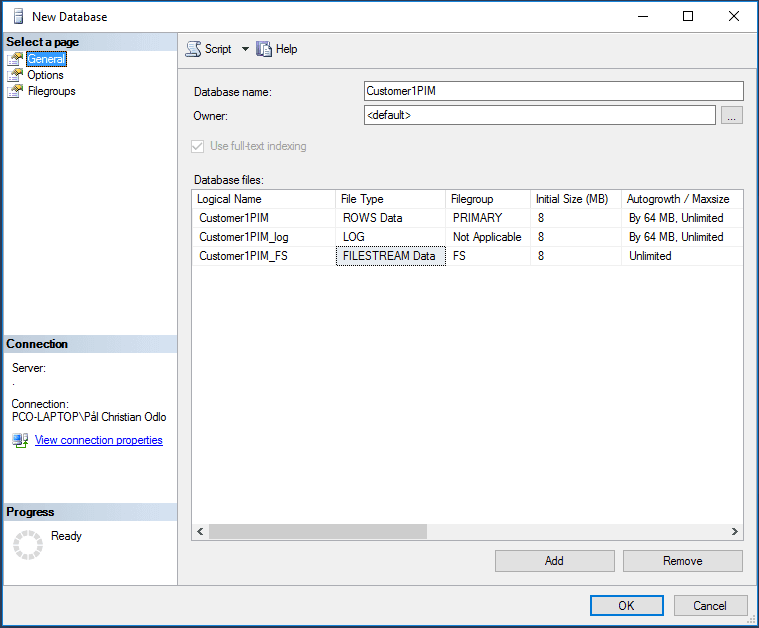Click the File Type column header
Screen dimensions: 759x628
tap(390, 199)
